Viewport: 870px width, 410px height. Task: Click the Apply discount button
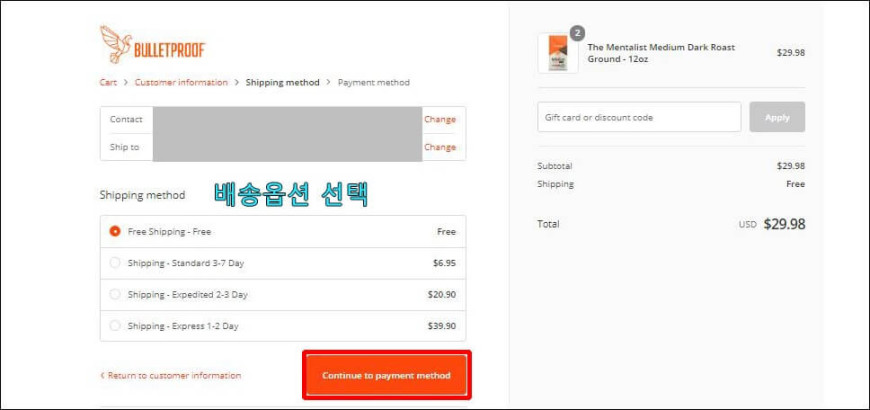pos(777,117)
